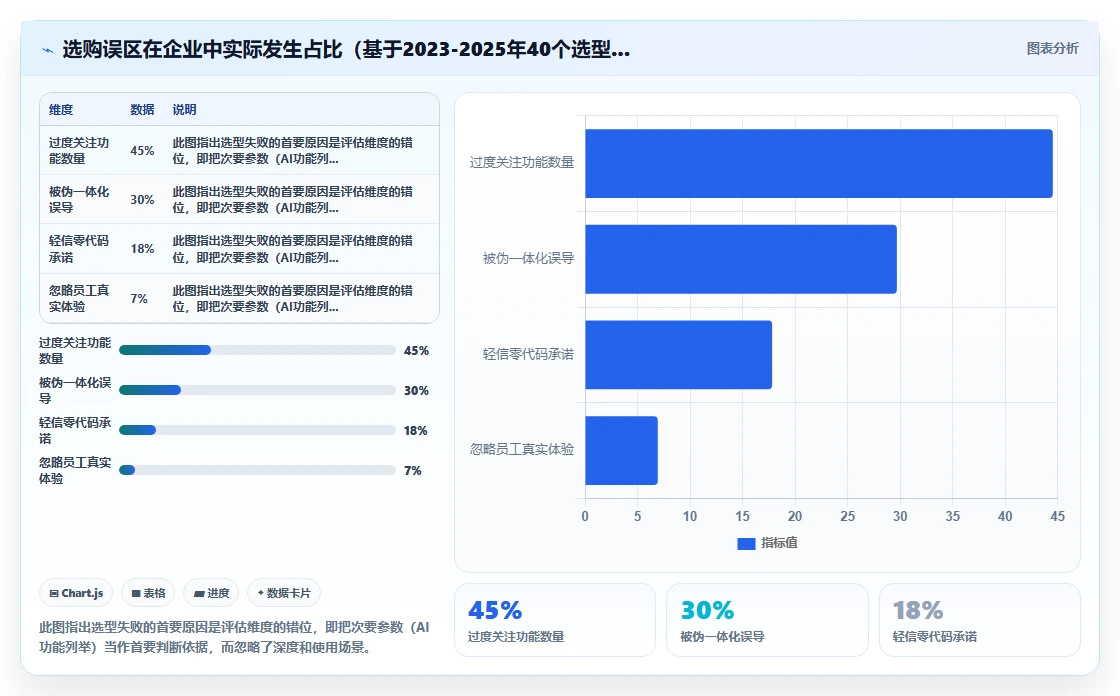Open the 45% 过度关注功能数量 data card
The height and width of the screenshot is (696, 1120).
[555, 620]
